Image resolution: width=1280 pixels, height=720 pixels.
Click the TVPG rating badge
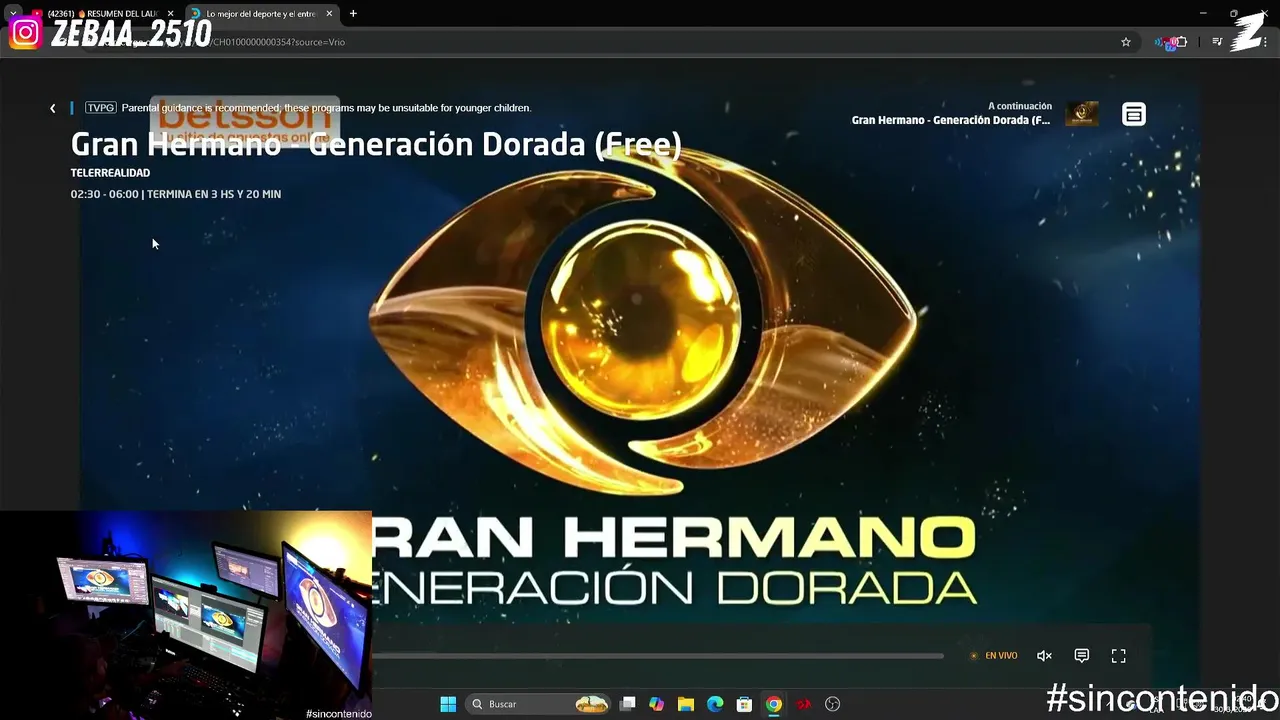point(101,108)
